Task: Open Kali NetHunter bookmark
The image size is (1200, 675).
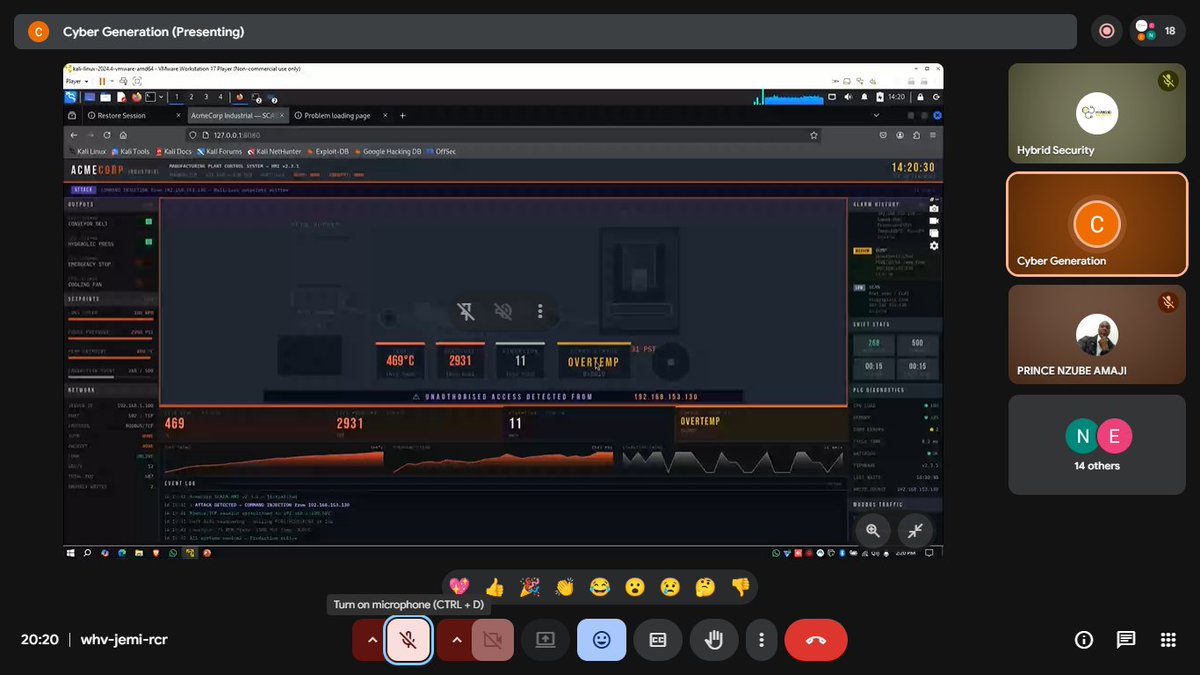Action: point(275,151)
